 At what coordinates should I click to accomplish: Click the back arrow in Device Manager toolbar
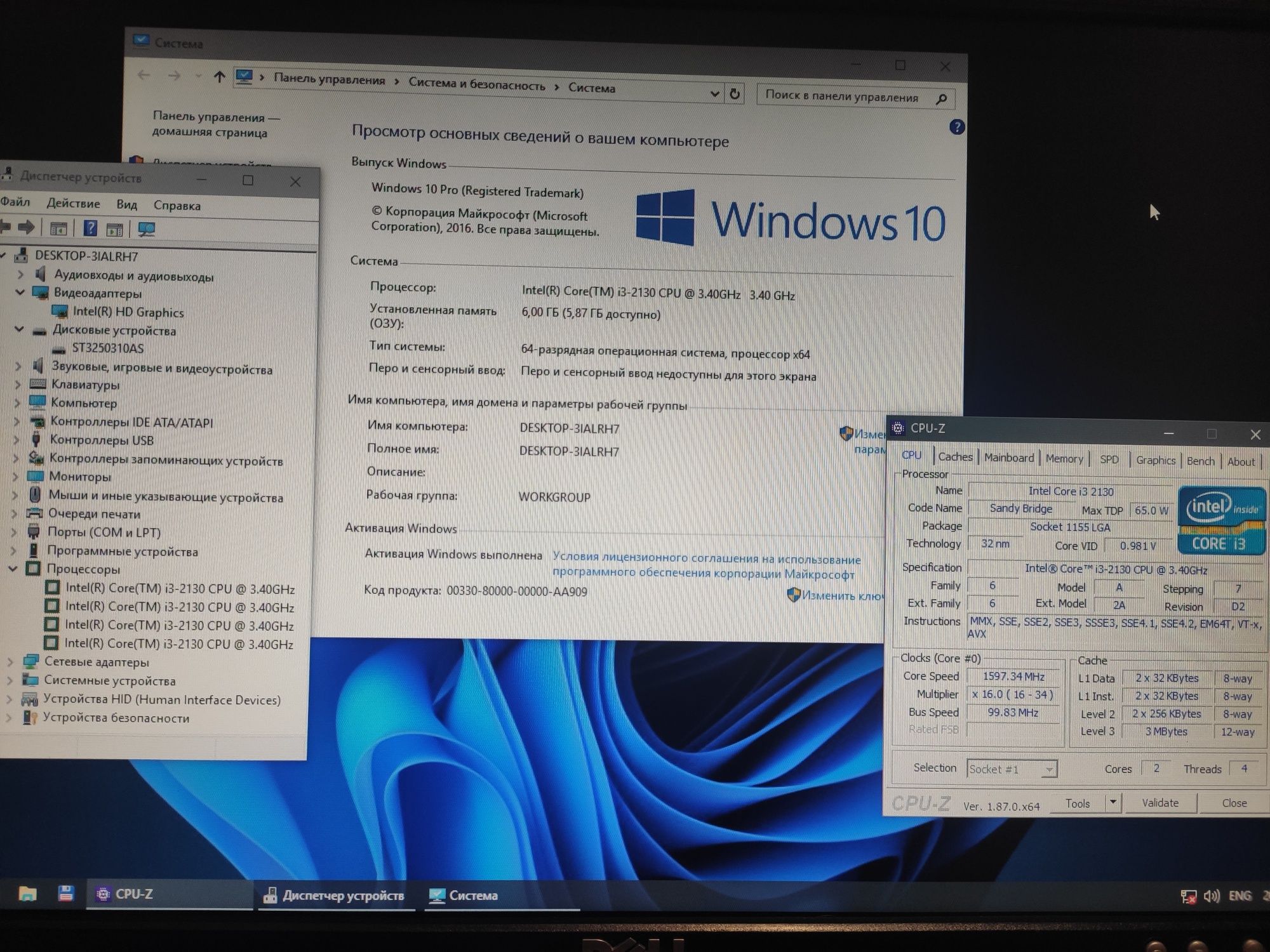(x=5, y=227)
